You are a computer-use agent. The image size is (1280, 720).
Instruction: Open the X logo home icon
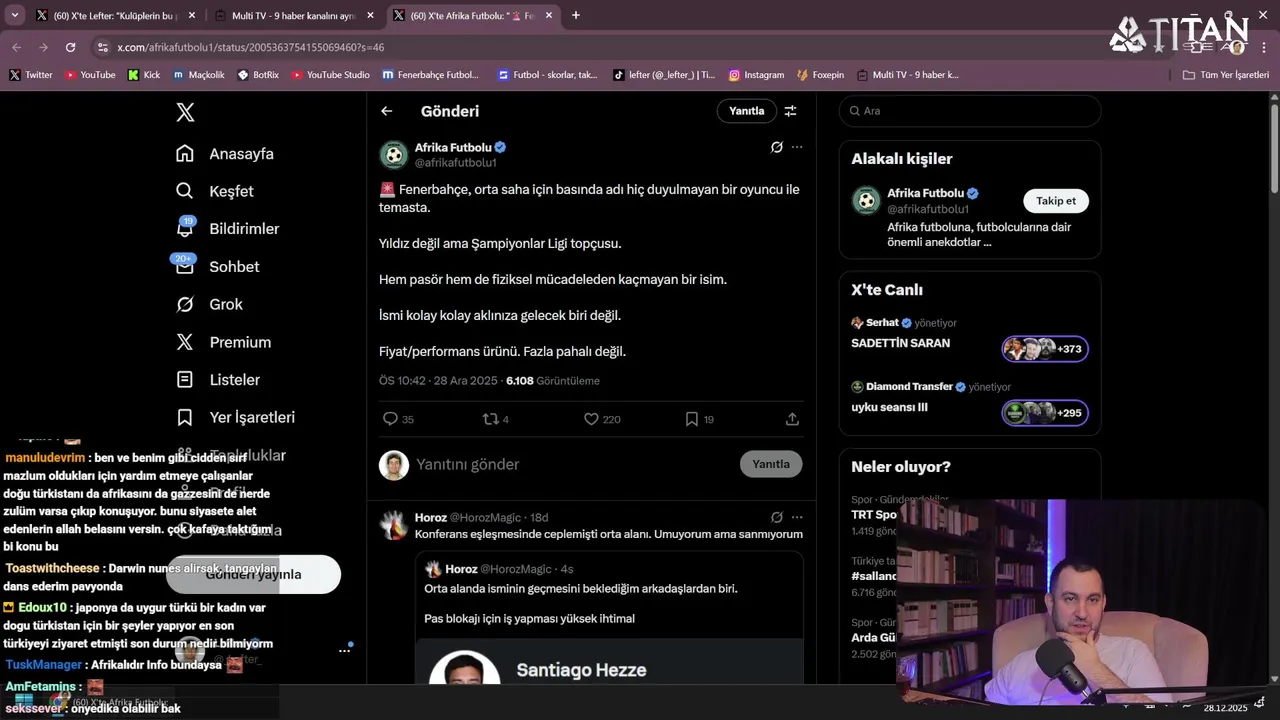click(x=185, y=112)
